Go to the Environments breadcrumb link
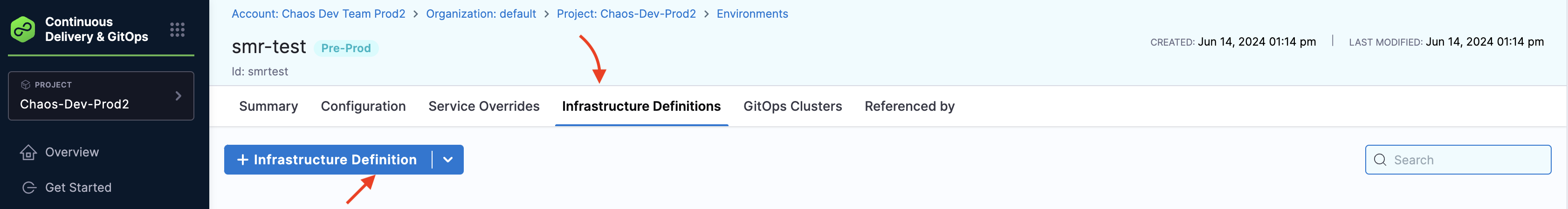 tap(752, 14)
